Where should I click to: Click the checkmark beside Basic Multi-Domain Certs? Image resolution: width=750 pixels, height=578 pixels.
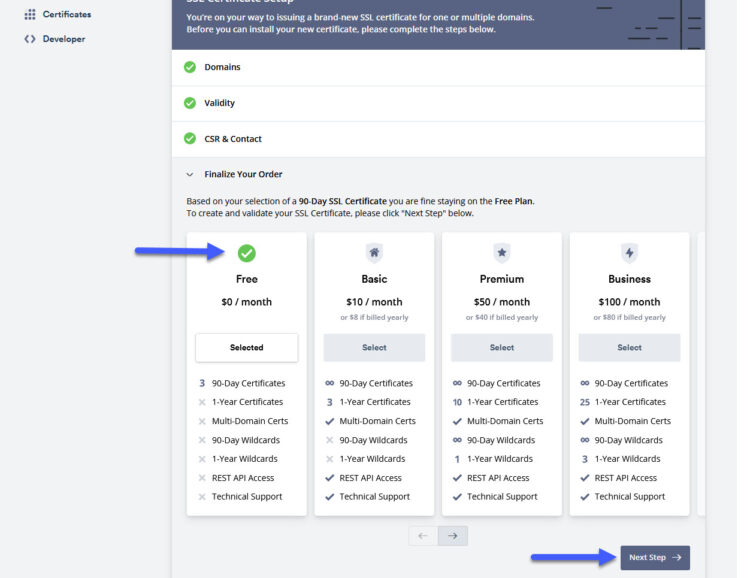click(x=330, y=422)
